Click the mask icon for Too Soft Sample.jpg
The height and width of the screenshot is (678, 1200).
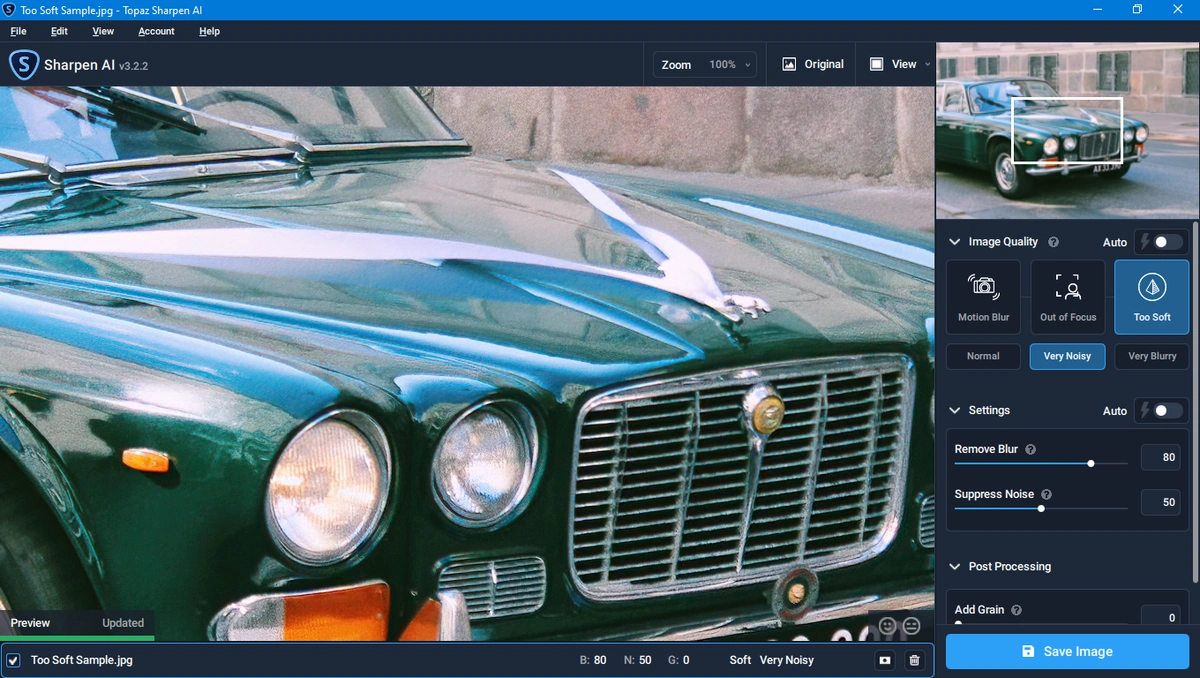click(x=885, y=660)
